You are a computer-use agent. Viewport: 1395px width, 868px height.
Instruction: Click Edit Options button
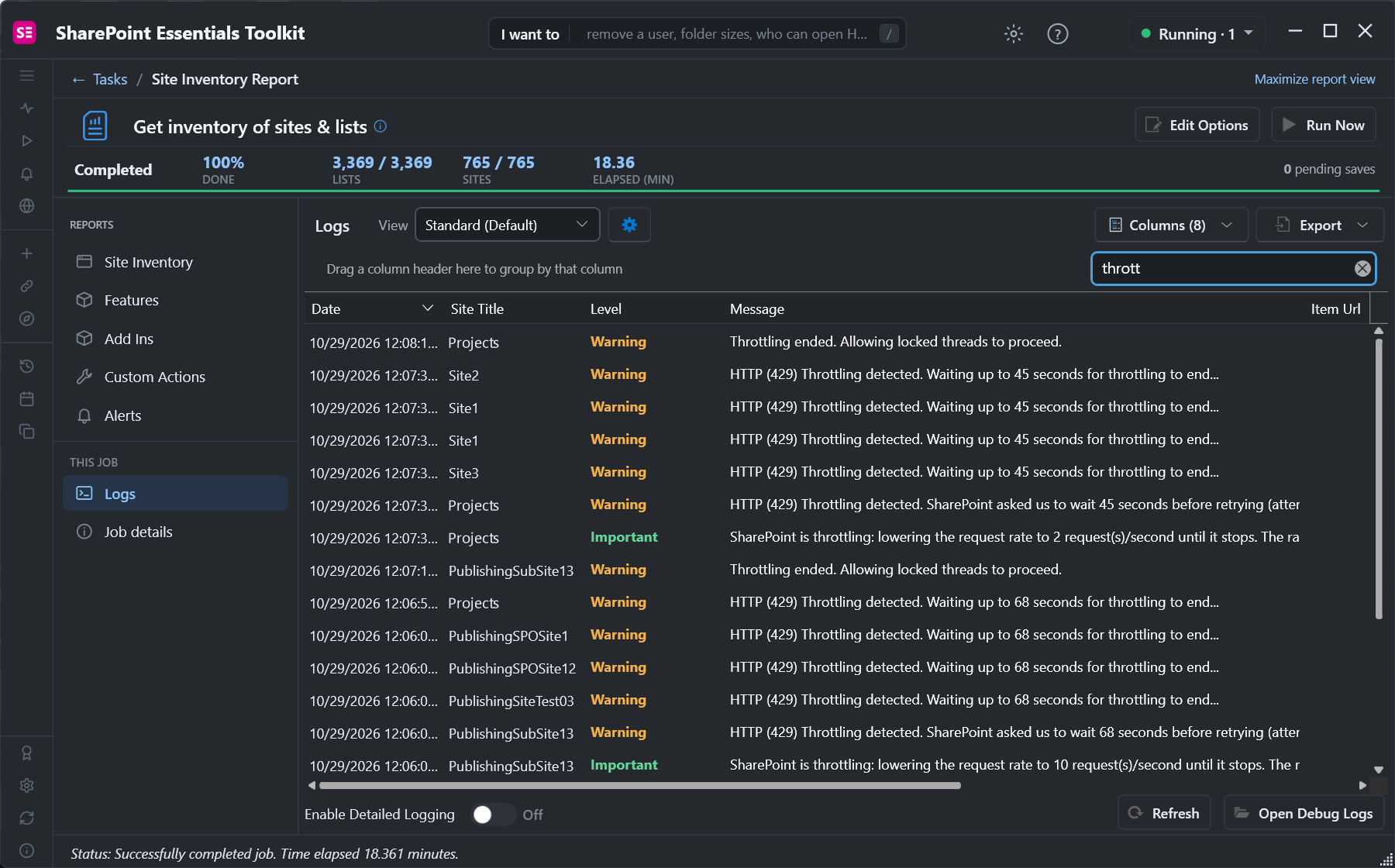point(1197,125)
